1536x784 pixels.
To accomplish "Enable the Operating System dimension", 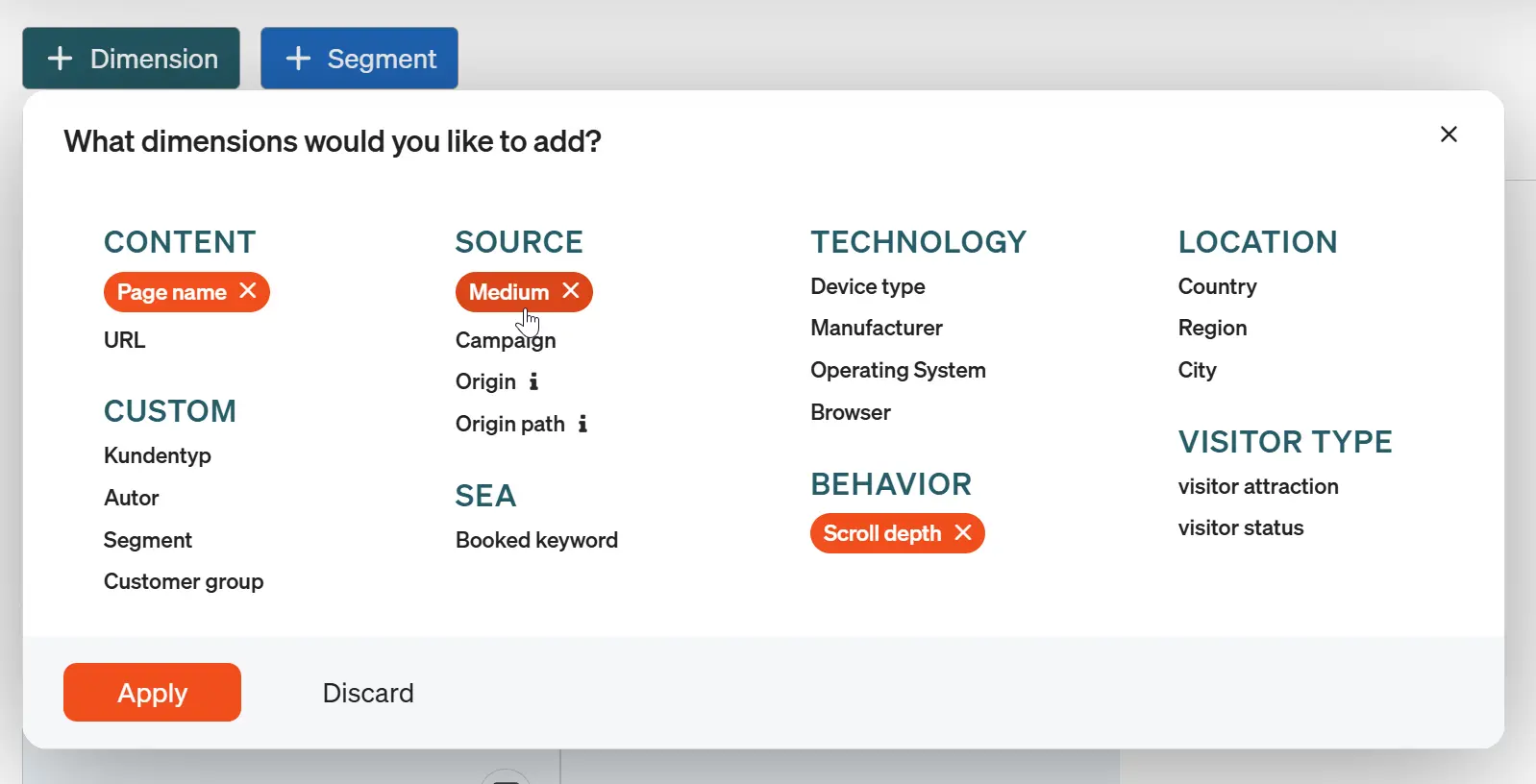I will [898, 370].
